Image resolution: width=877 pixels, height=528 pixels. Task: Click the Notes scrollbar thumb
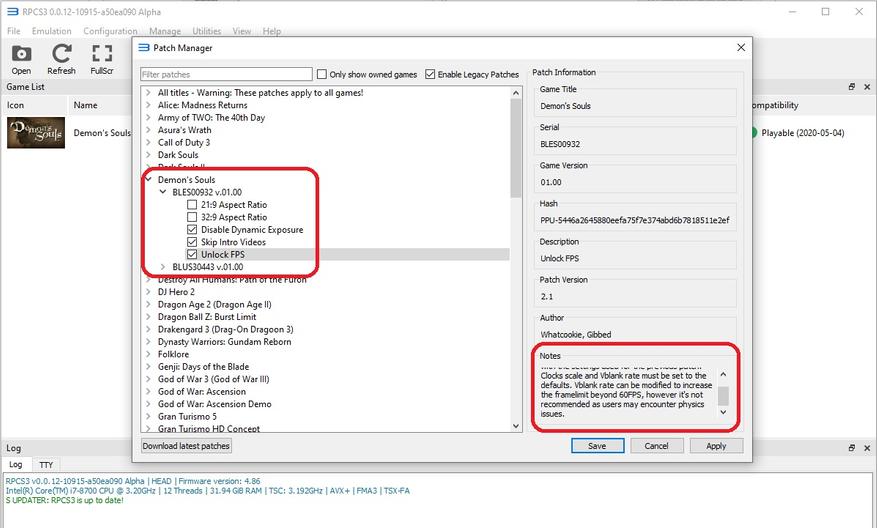[723, 395]
